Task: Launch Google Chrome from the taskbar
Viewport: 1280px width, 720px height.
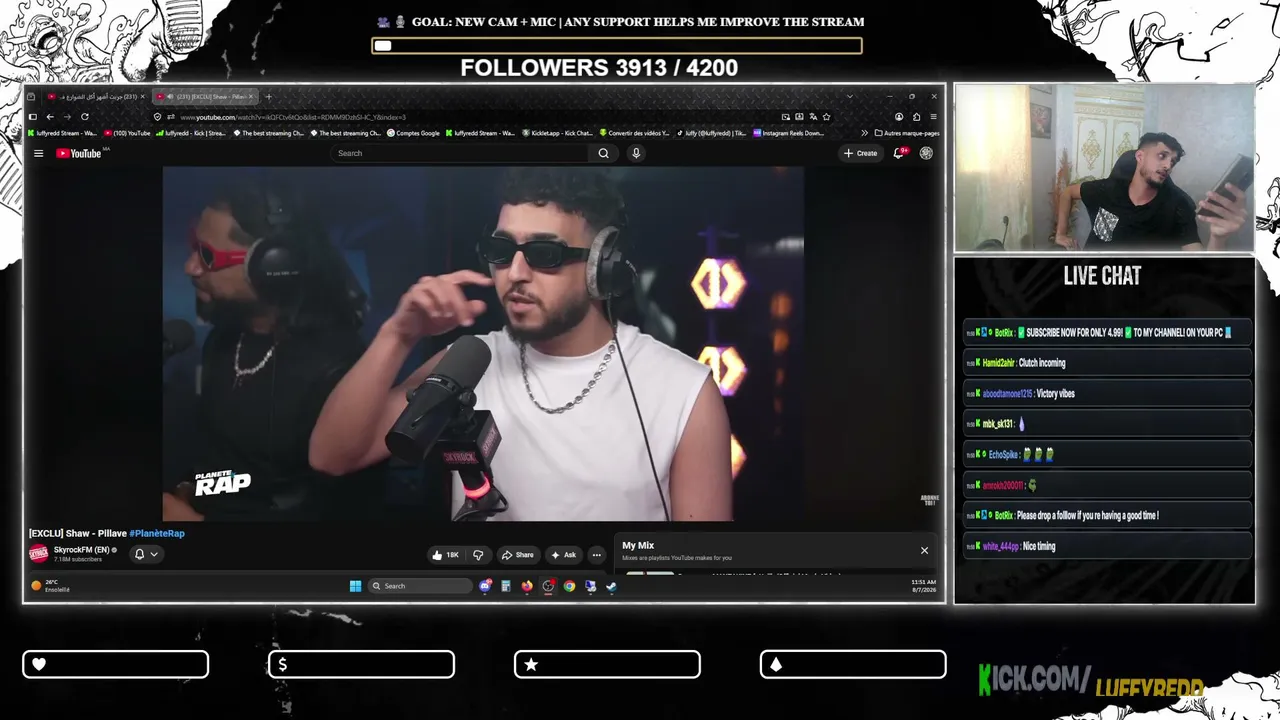Action: tap(569, 586)
